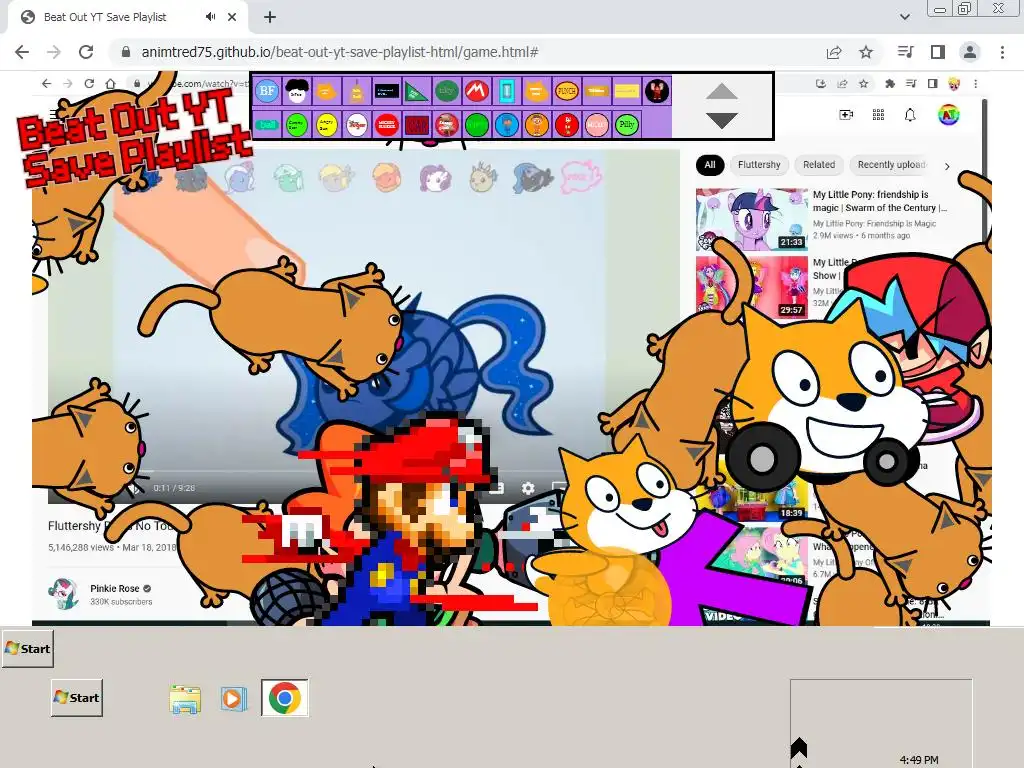Go back with the Chrome back arrow
Viewport: 1024px width, 768px height.
tap(22, 52)
